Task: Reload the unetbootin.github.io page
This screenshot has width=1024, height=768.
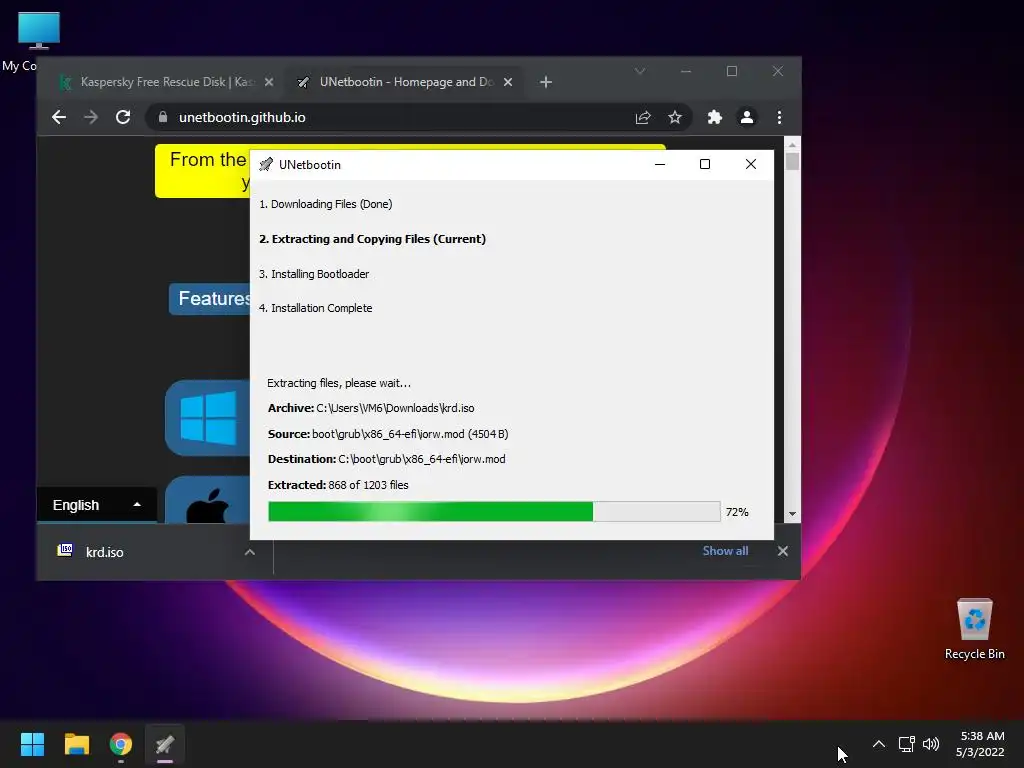Action: [123, 118]
